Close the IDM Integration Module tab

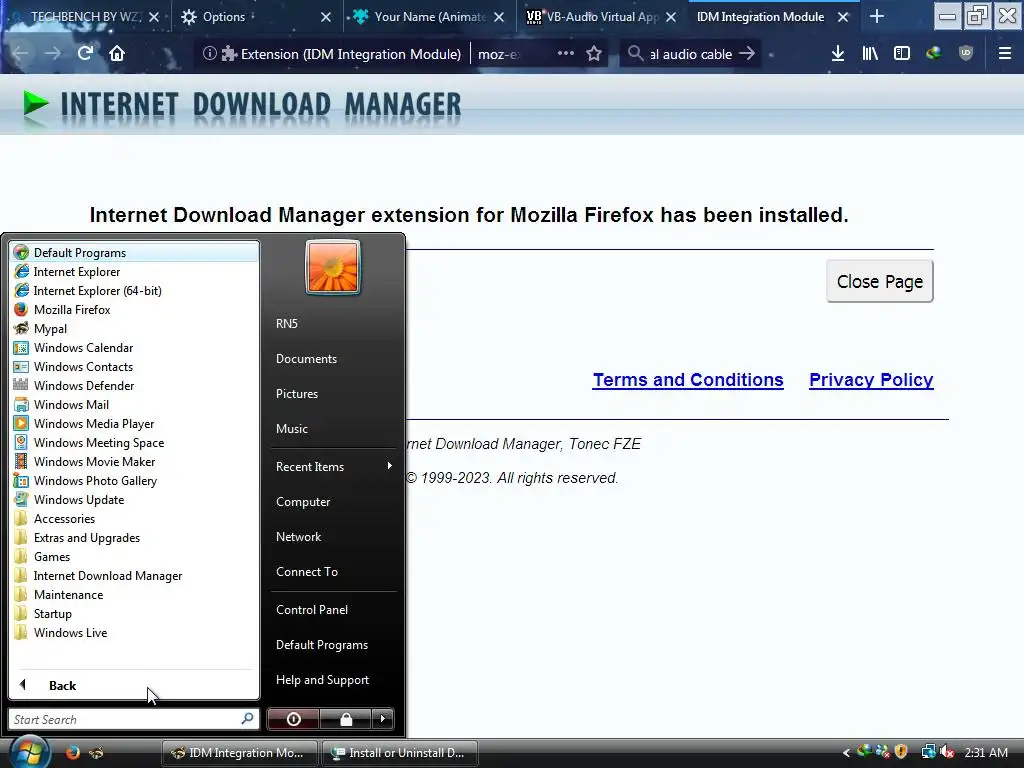843,17
